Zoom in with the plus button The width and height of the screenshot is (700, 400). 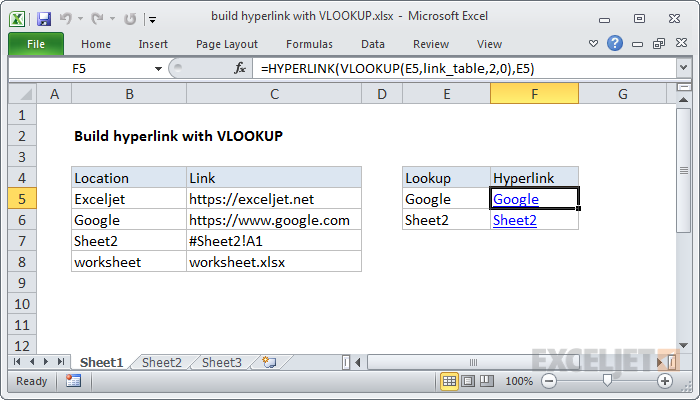pyautogui.click(x=665, y=381)
